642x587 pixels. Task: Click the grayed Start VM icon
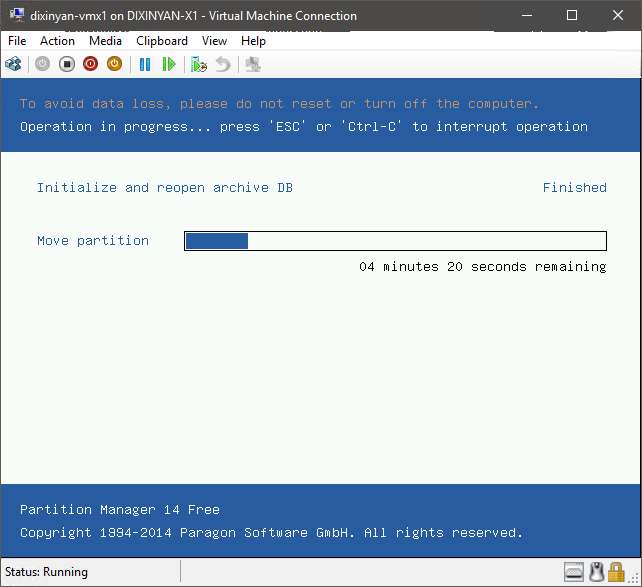pos(42,64)
